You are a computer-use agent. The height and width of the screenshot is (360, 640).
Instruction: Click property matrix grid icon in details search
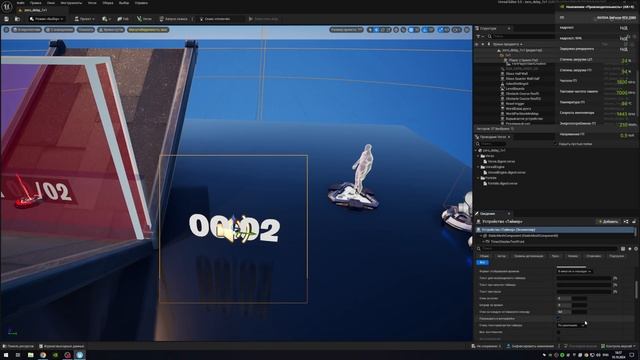click(623, 249)
